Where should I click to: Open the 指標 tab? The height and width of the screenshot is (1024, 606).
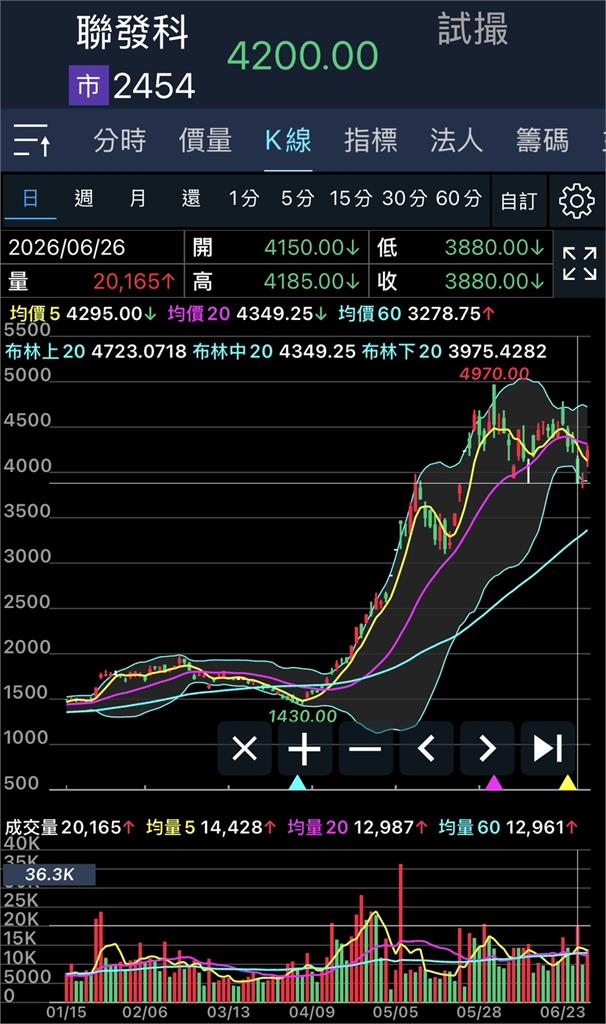tap(370, 140)
